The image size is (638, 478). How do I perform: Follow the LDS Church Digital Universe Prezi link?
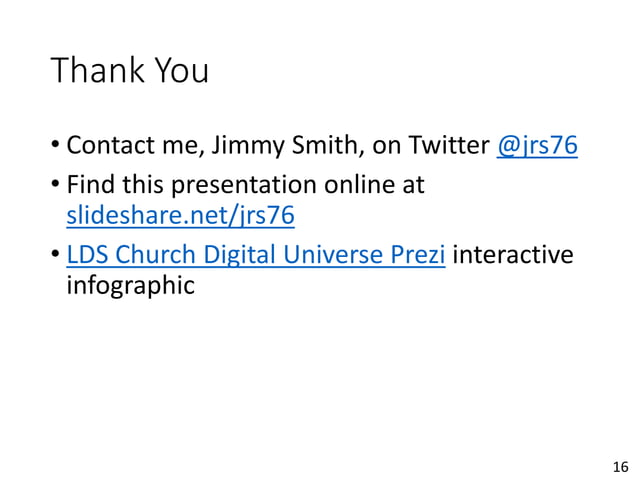point(257,257)
